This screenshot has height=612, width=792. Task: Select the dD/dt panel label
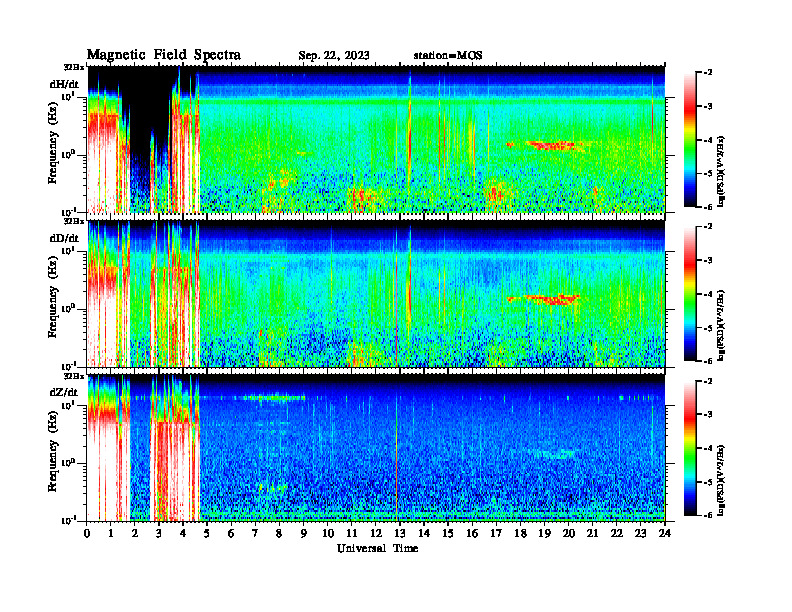pos(64,238)
